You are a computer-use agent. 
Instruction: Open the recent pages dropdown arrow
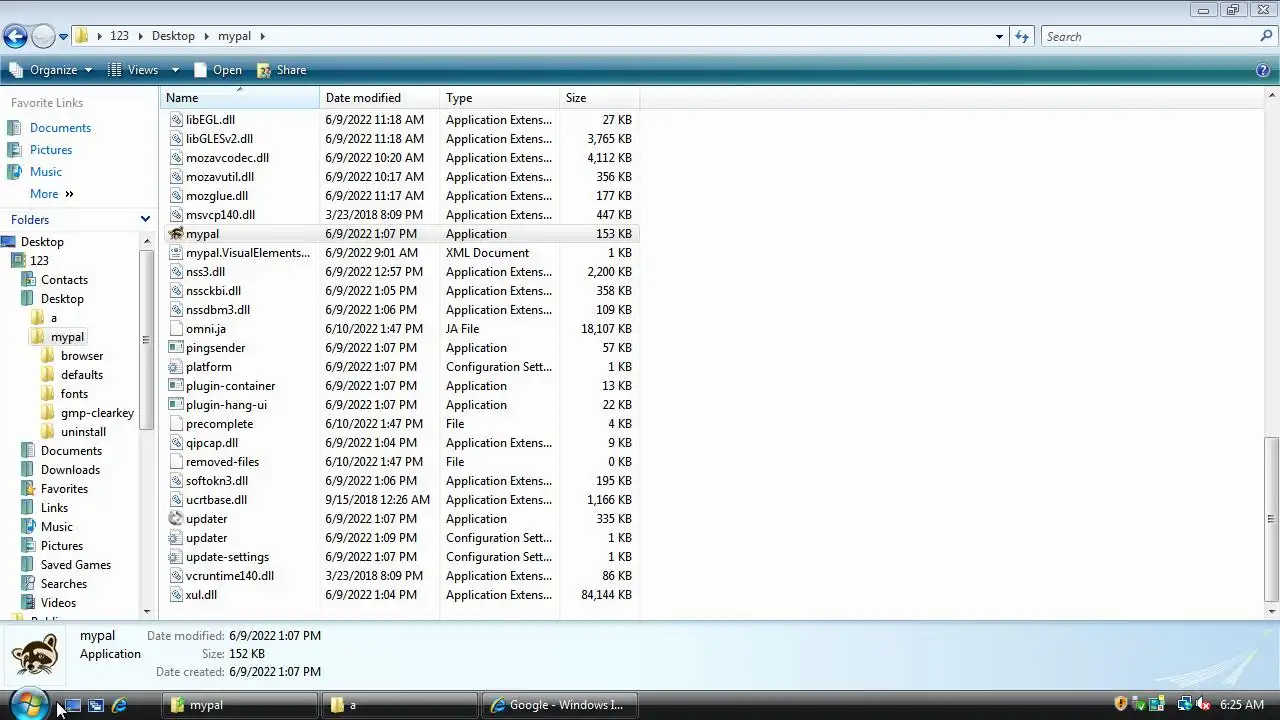click(x=63, y=37)
